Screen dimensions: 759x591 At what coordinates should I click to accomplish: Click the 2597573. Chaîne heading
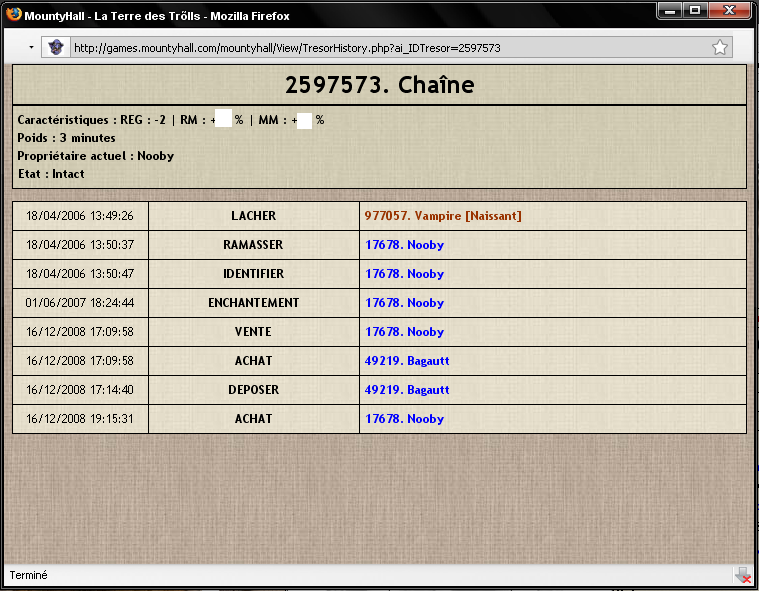point(379,85)
